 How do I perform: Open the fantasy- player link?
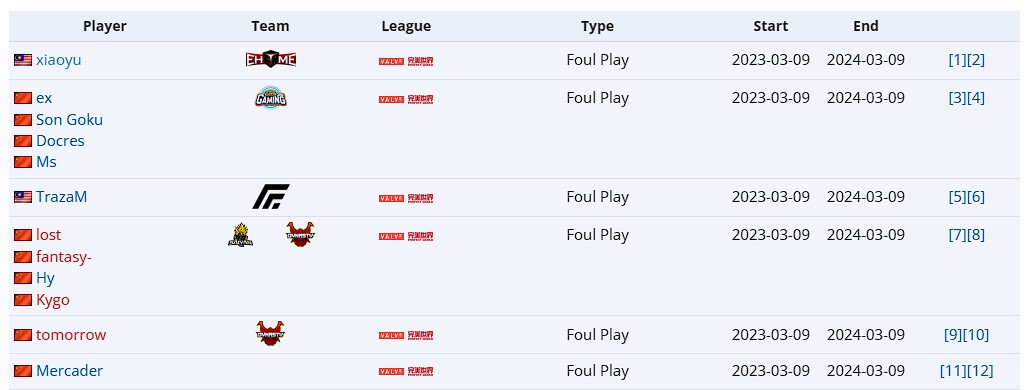64,257
